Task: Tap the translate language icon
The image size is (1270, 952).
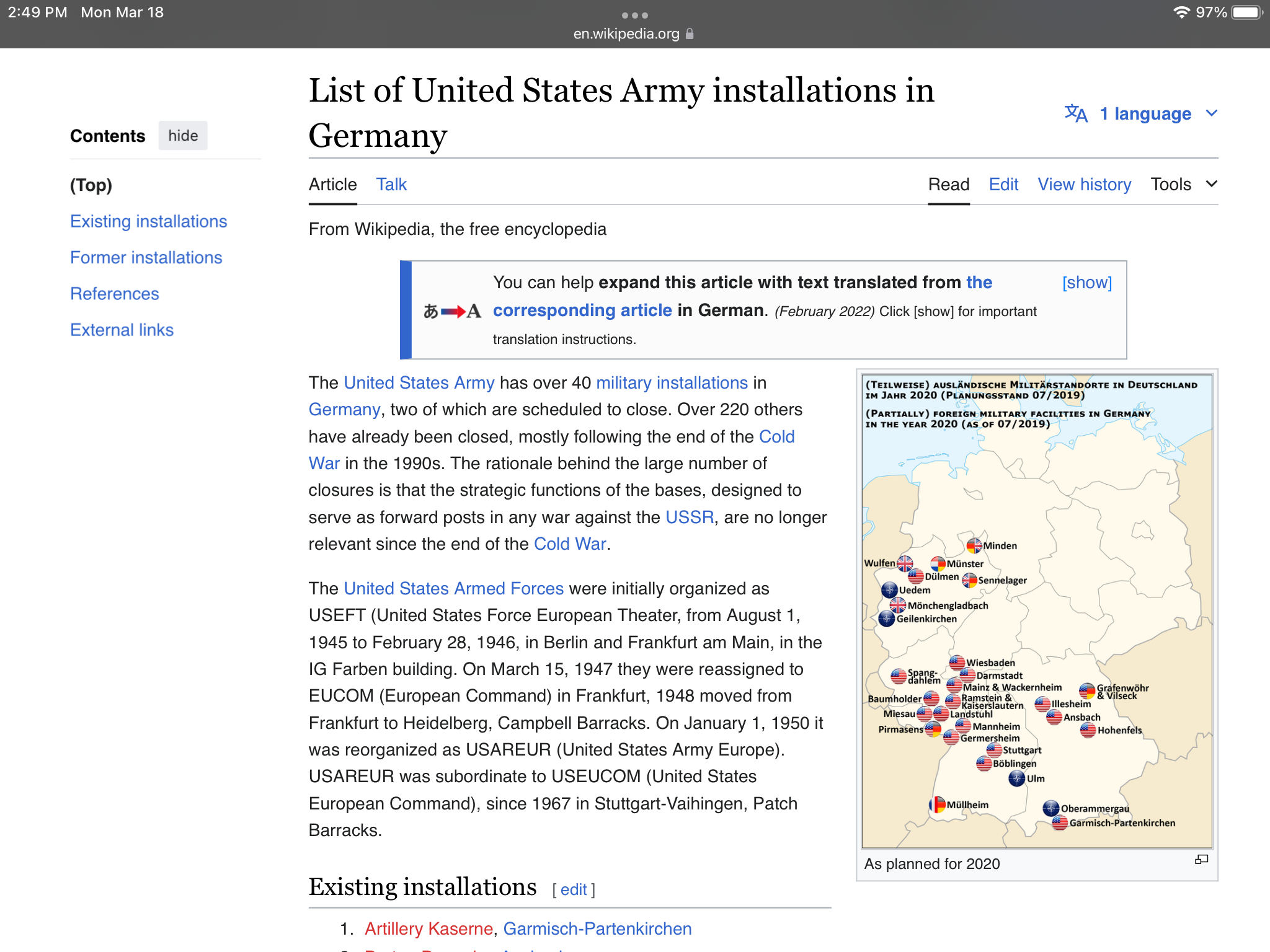Action: (x=1076, y=113)
